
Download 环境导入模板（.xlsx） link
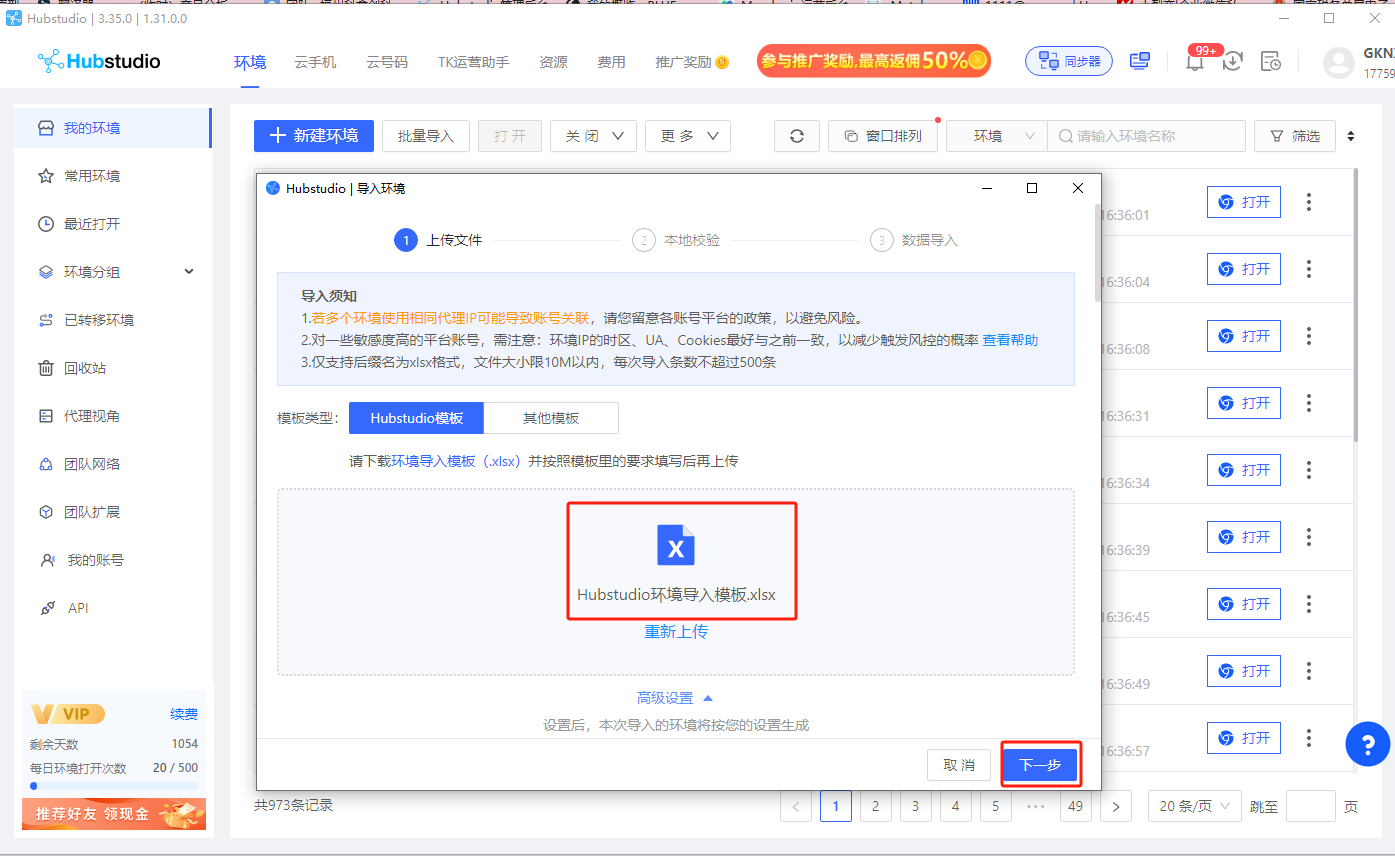456,461
